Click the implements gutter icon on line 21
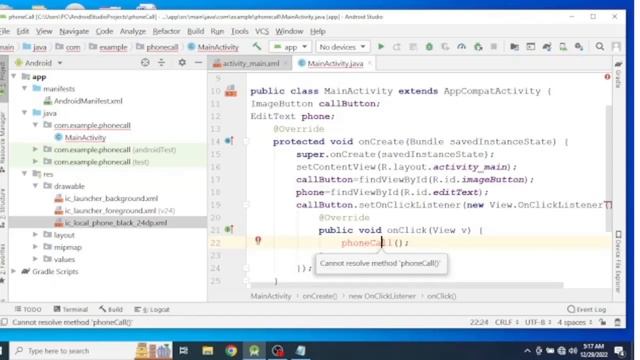640x360 pixels. pyautogui.click(x=229, y=229)
